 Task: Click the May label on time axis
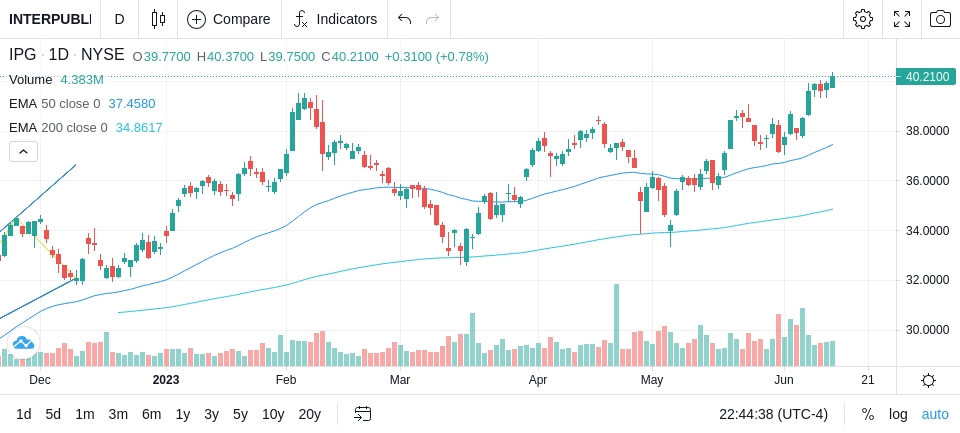652,380
